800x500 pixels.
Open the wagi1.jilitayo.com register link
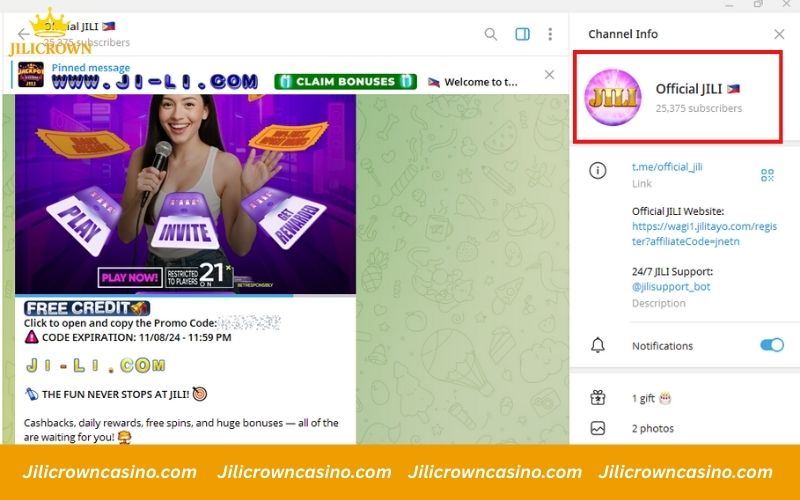coord(704,234)
